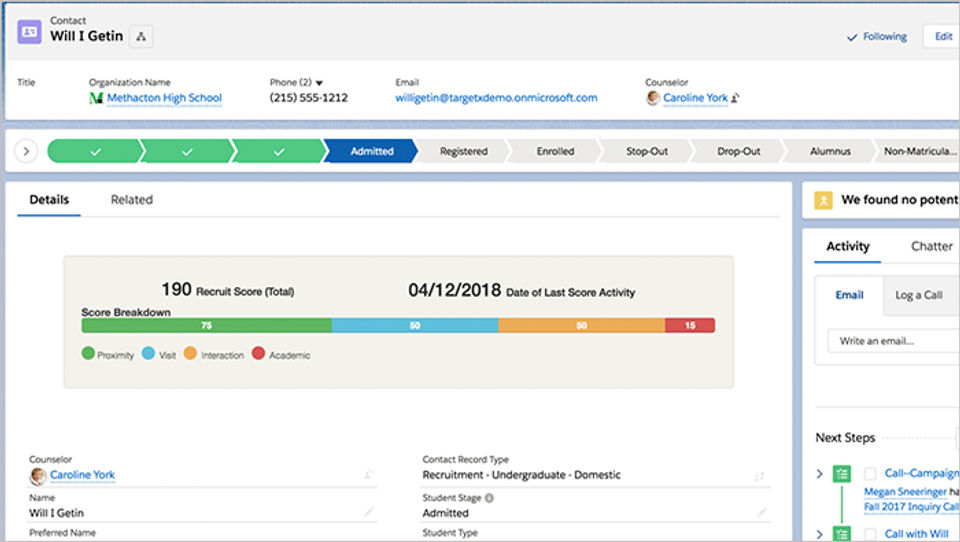Select the Stop-Out stage

coord(647,151)
